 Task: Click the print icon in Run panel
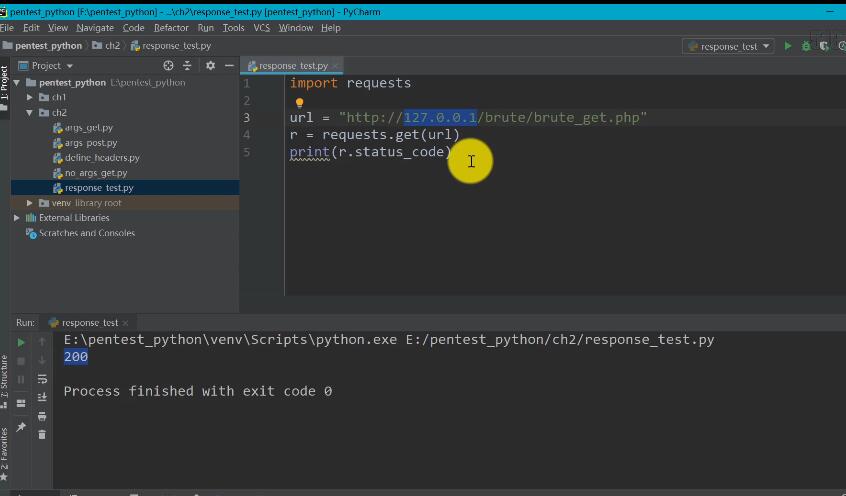click(42, 415)
